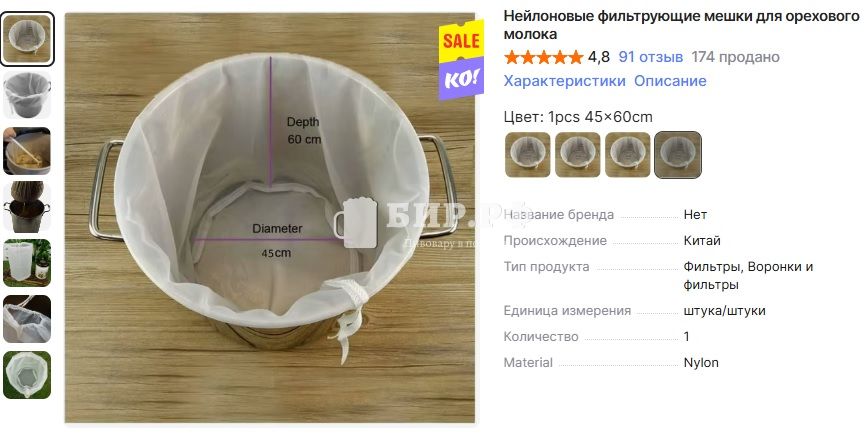View the third thumbnail with wooden spoon stirring
The height and width of the screenshot is (446, 866).
(27, 151)
